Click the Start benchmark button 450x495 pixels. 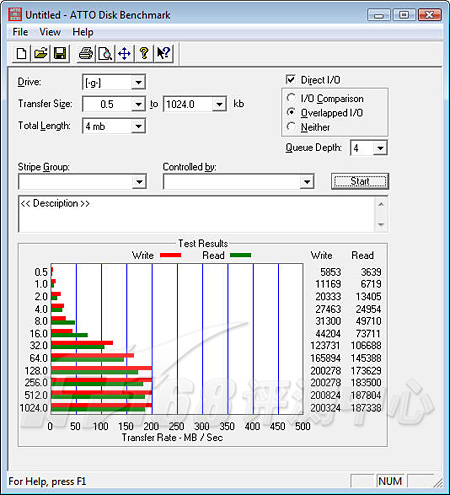(360, 181)
